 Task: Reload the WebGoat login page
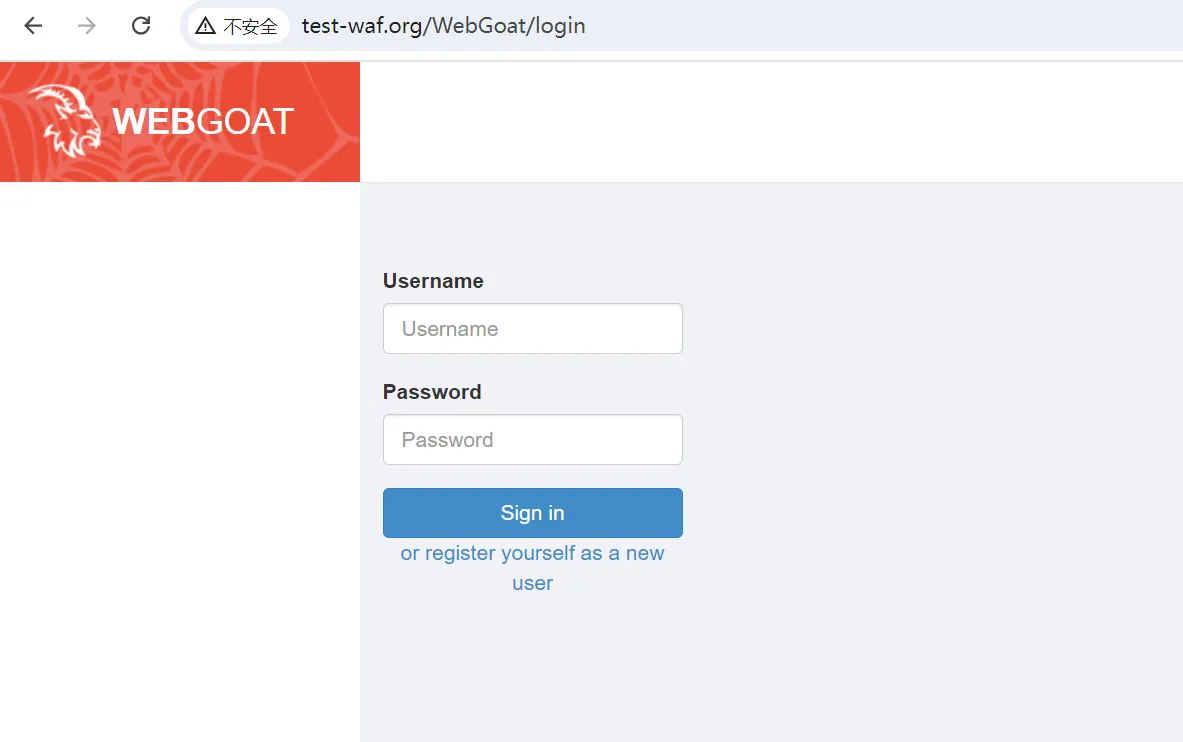pos(141,26)
